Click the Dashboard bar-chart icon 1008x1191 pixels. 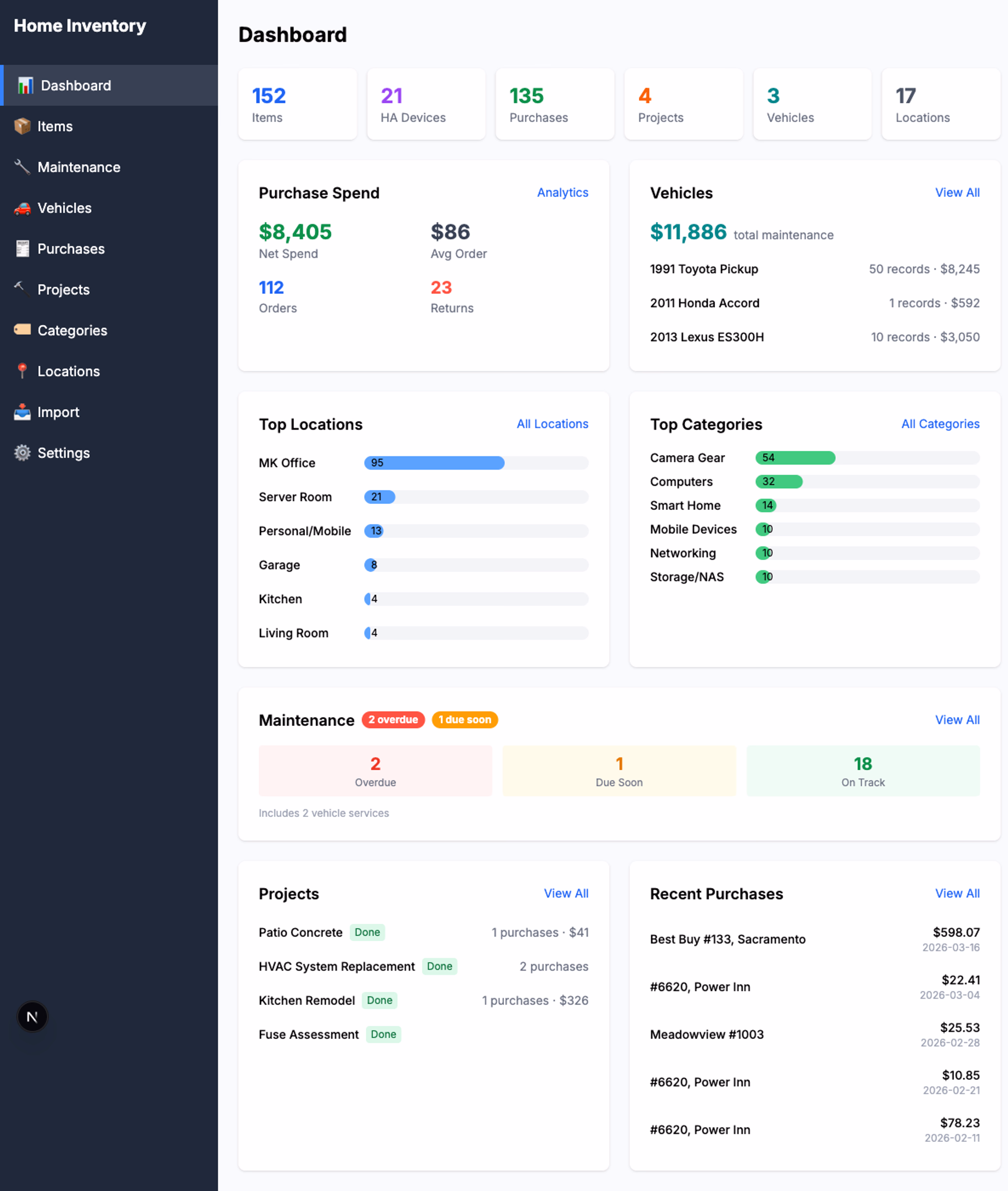[x=24, y=85]
